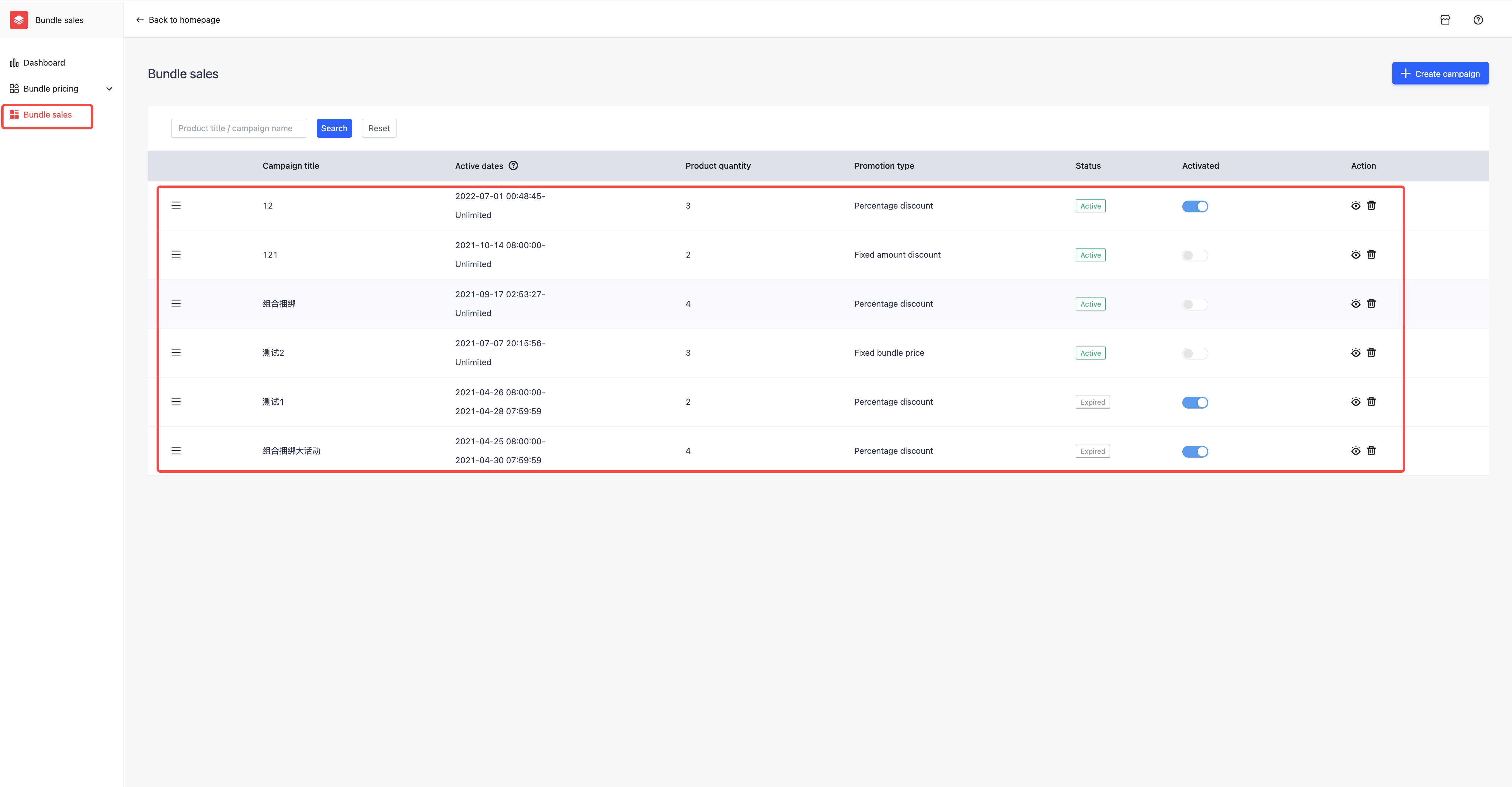This screenshot has width=1512, height=787.
Task: Focus the Product title / campaign name field
Action: (x=239, y=129)
